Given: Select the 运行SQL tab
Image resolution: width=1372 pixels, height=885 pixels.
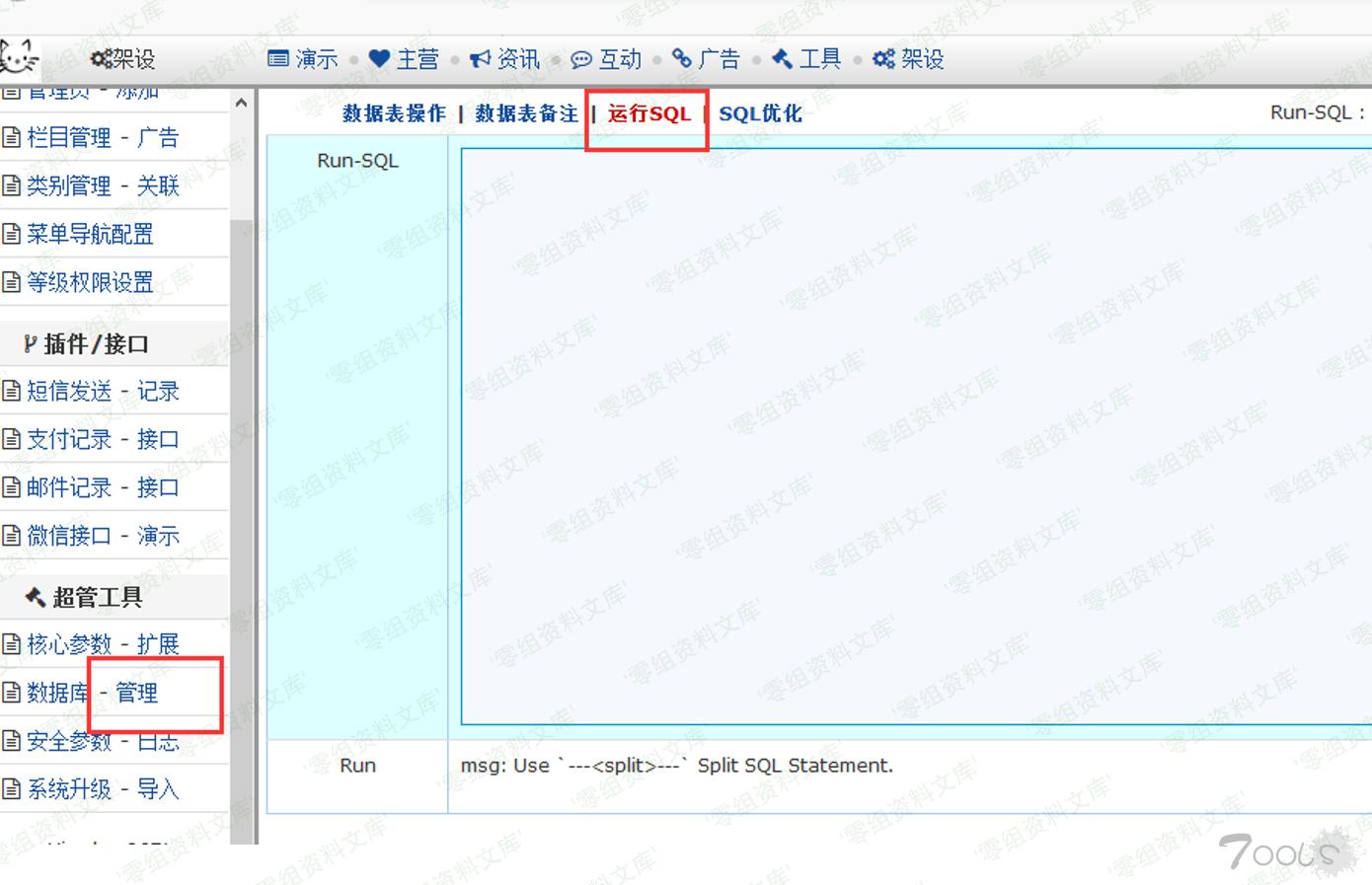Looking at the screenshot, I should click(648, 113).
